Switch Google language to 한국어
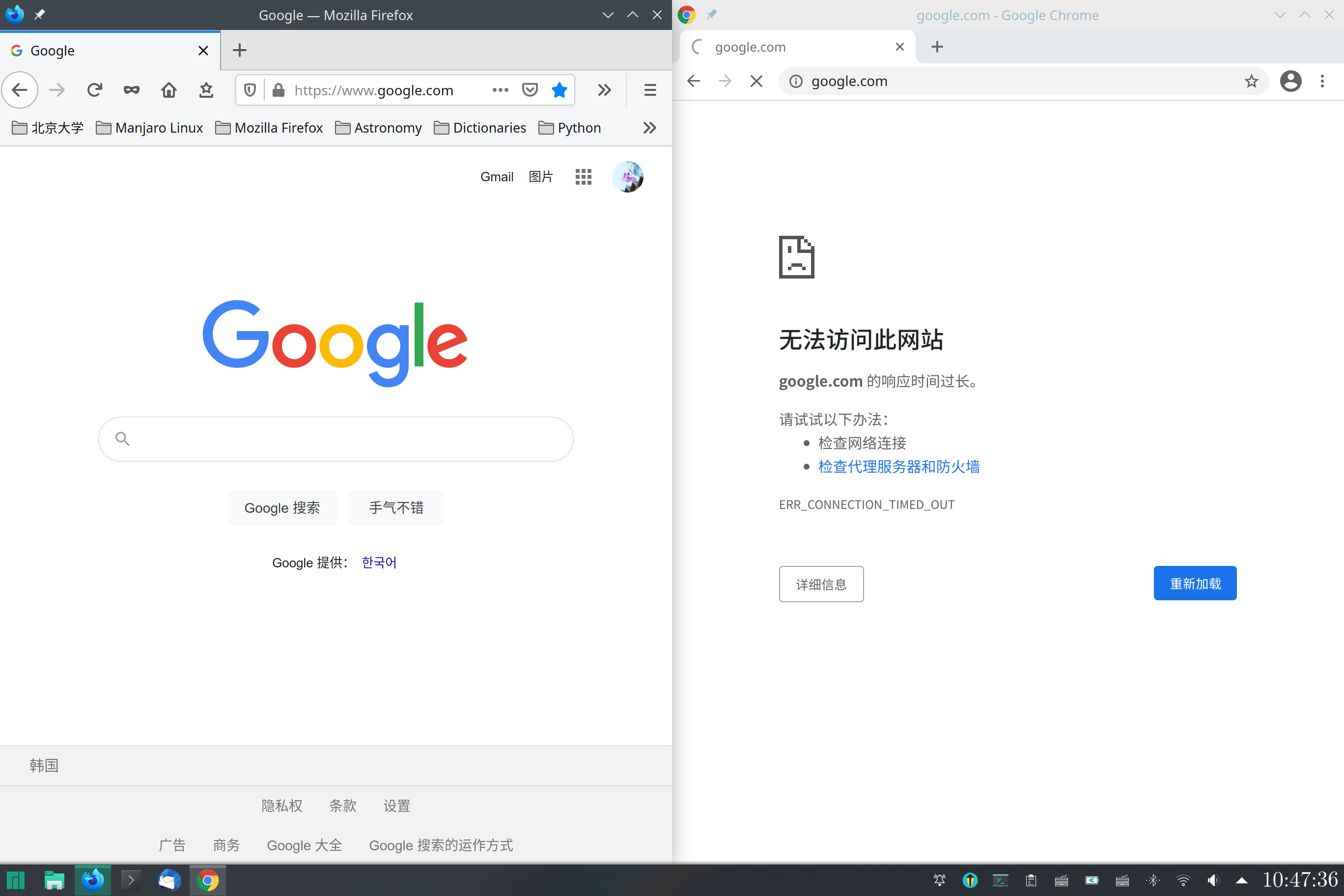The height and width of the screenshot is (896, 1344). pyautogui.click(x=379, y=562)
